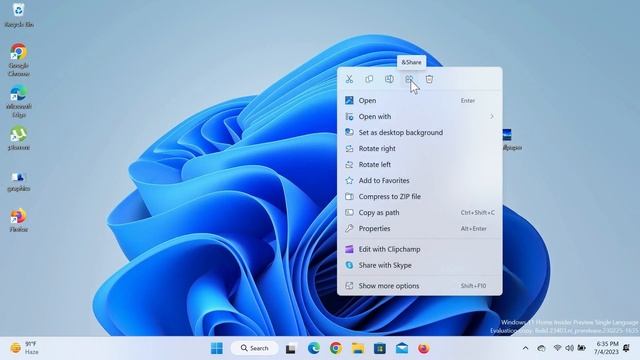Open the notifications bell icon
This screenshot has width=640, height=360.
(627, 348)
